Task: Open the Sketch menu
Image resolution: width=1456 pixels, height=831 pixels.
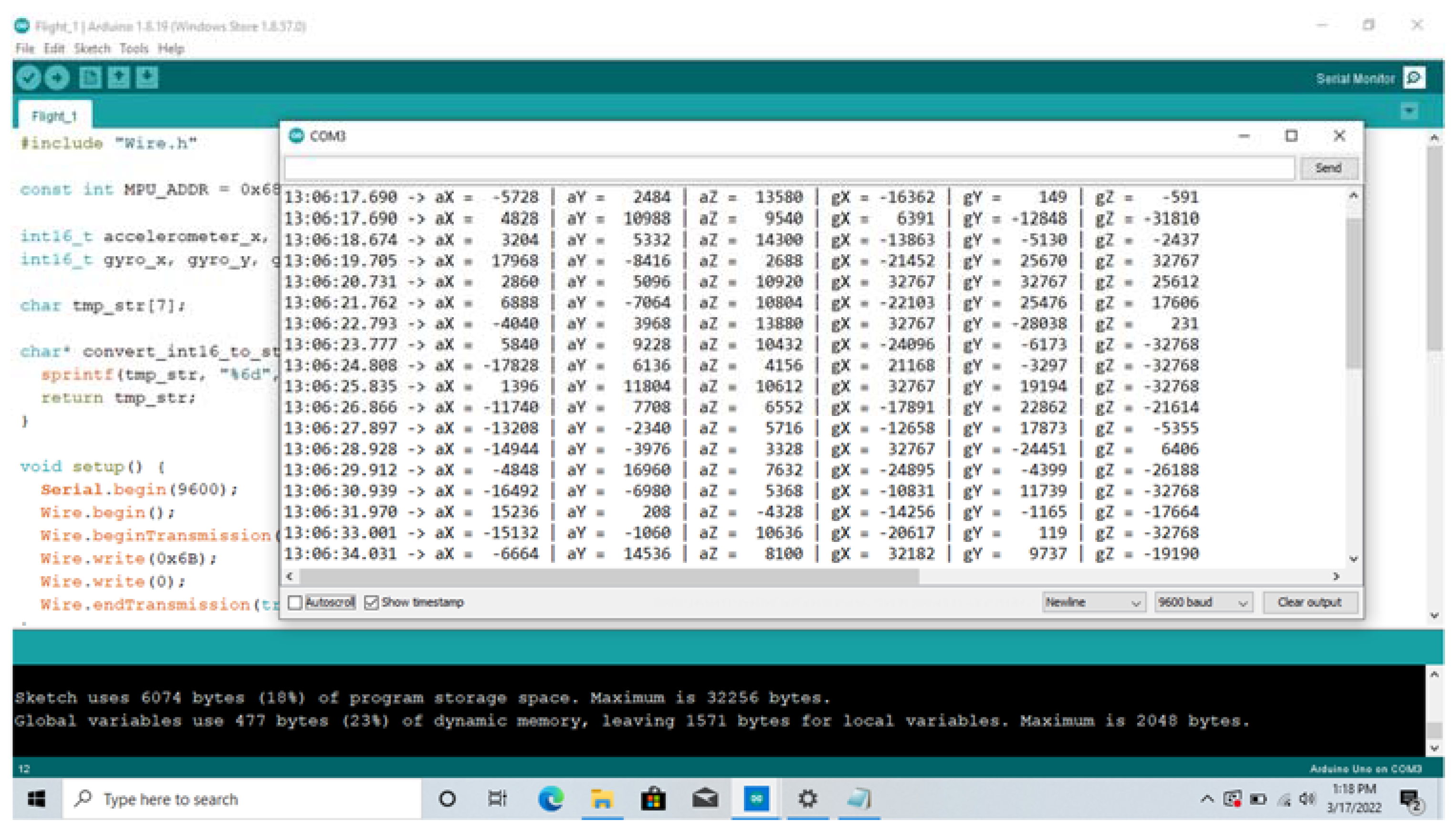Action: pyautogui.click(x=91, y=49)
